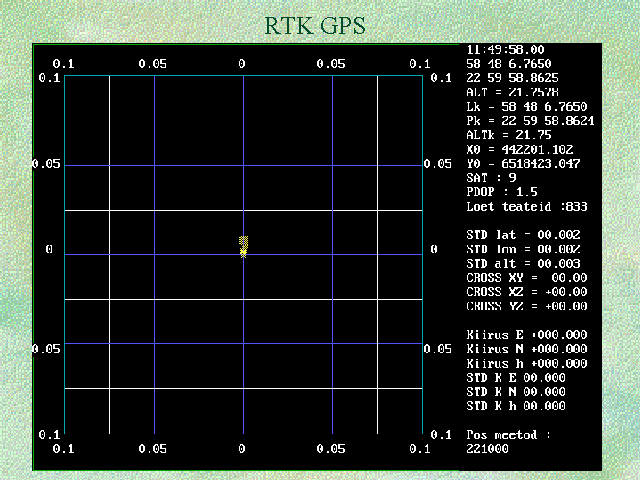Select the CROSS XY value line
Image resolution: width=640 pixels, height=480 pixels.
tap(526, 278)
